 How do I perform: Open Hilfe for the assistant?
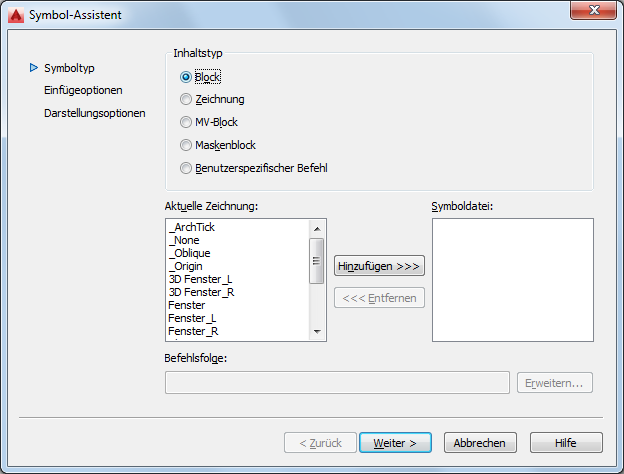point(566,442)
